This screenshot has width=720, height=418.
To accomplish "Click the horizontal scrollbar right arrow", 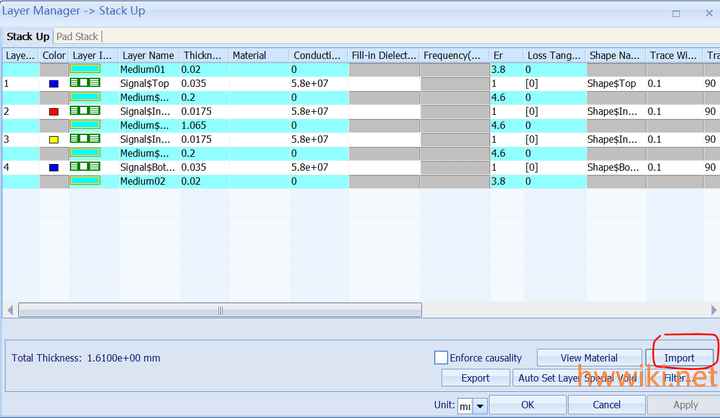I will [712, 311].
